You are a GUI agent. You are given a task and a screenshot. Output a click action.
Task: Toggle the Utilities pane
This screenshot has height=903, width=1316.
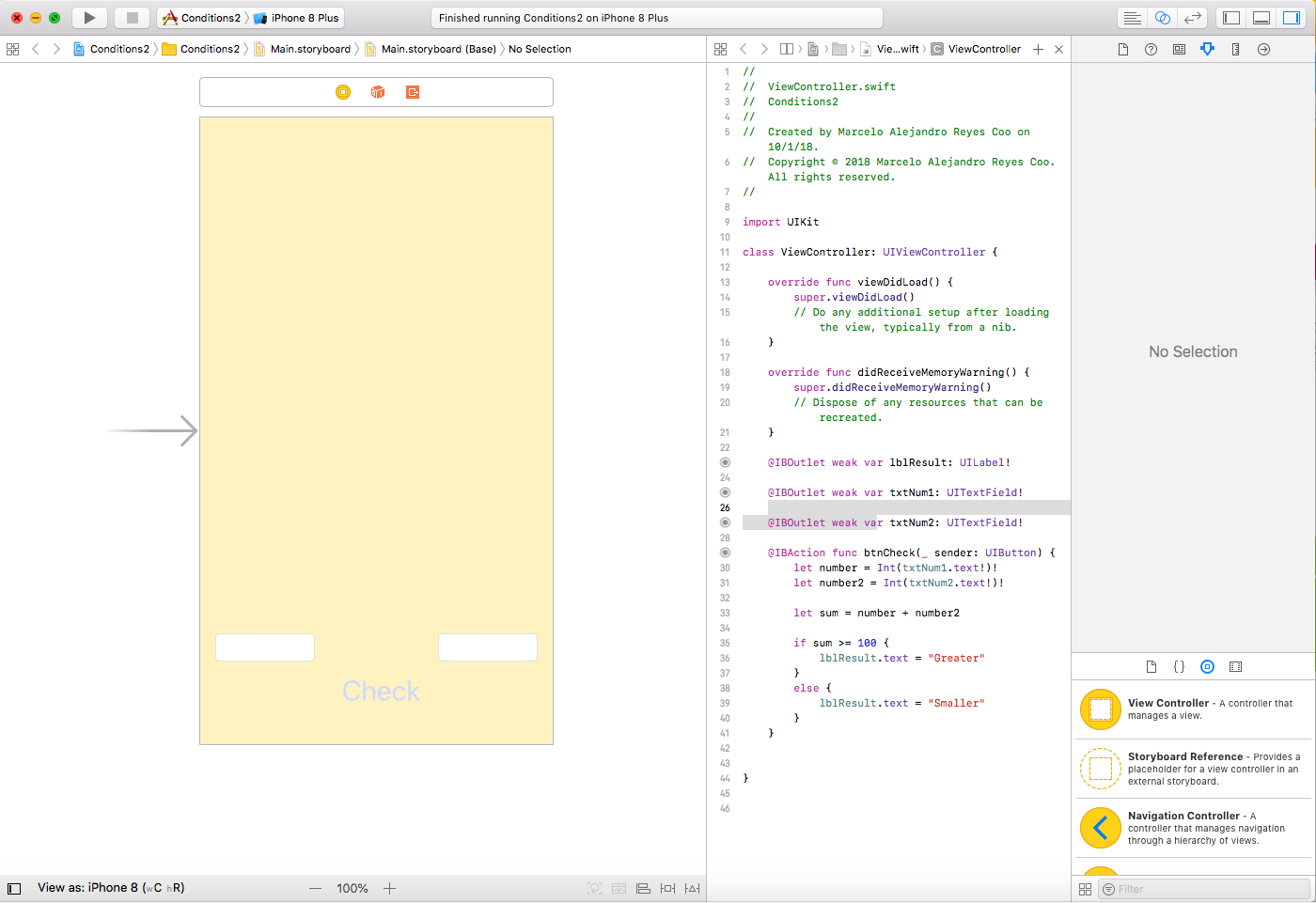pos(1292,18)
